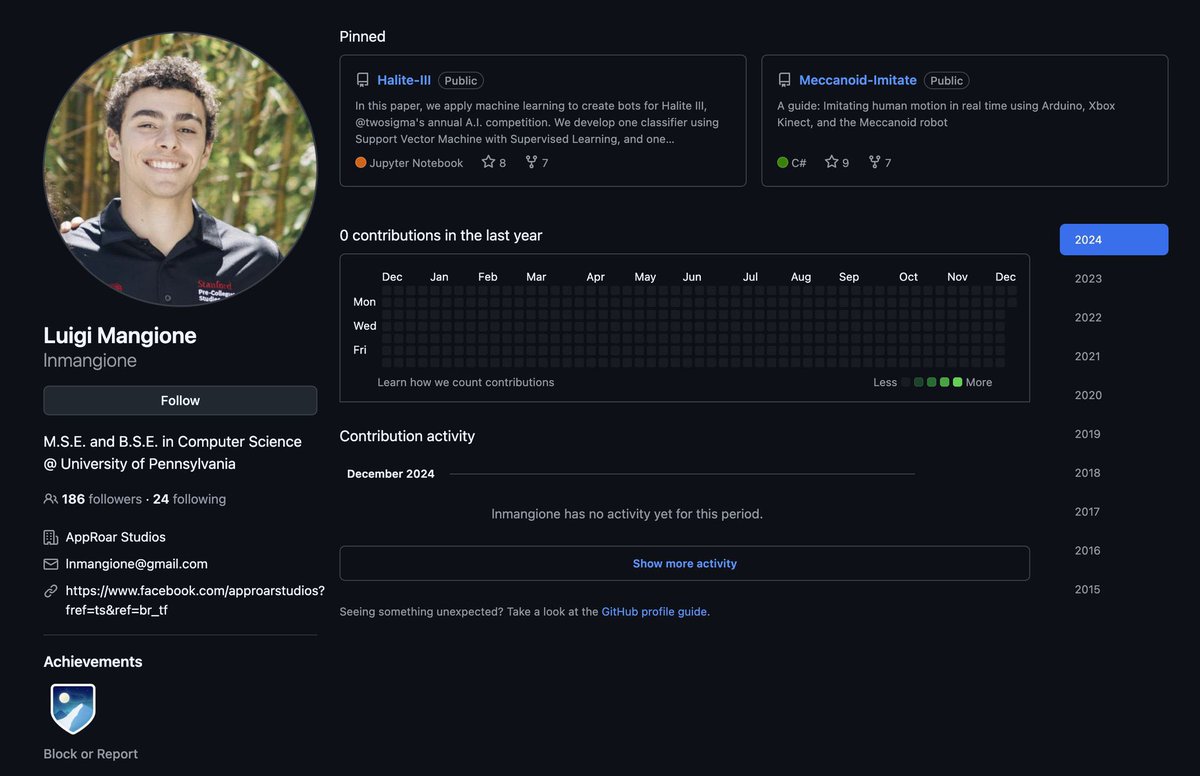Click the link icon beside the Facebook URL
This screenshot has height=776, width=1200.
(x=51, y=591)
